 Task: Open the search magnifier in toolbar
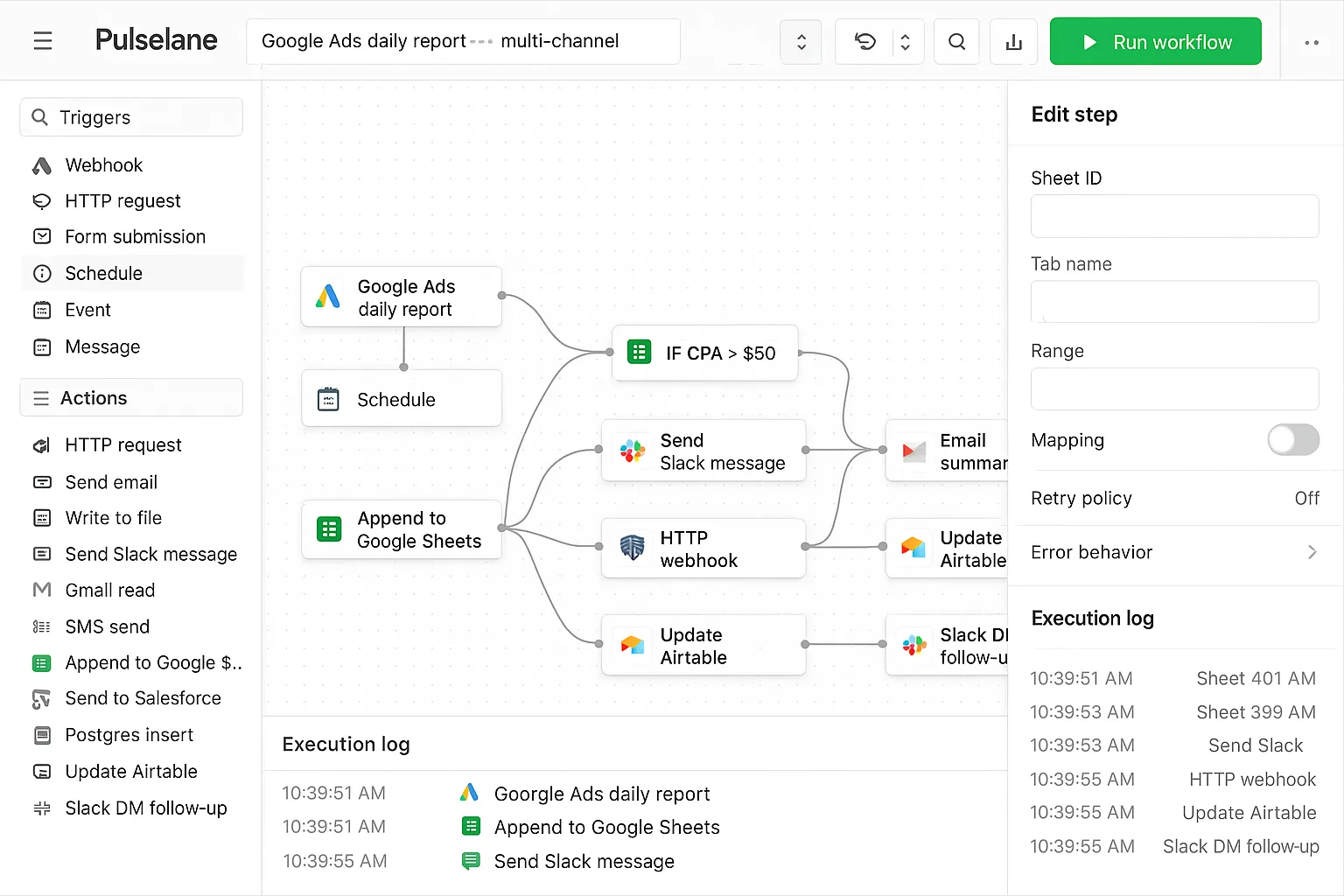pos(957,41)
